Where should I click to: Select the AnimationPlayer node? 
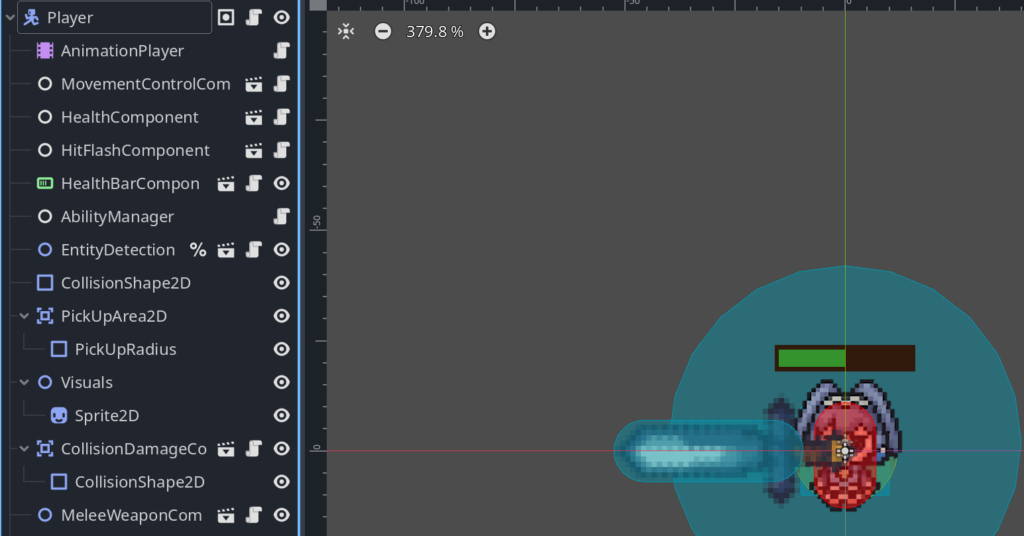122,51
